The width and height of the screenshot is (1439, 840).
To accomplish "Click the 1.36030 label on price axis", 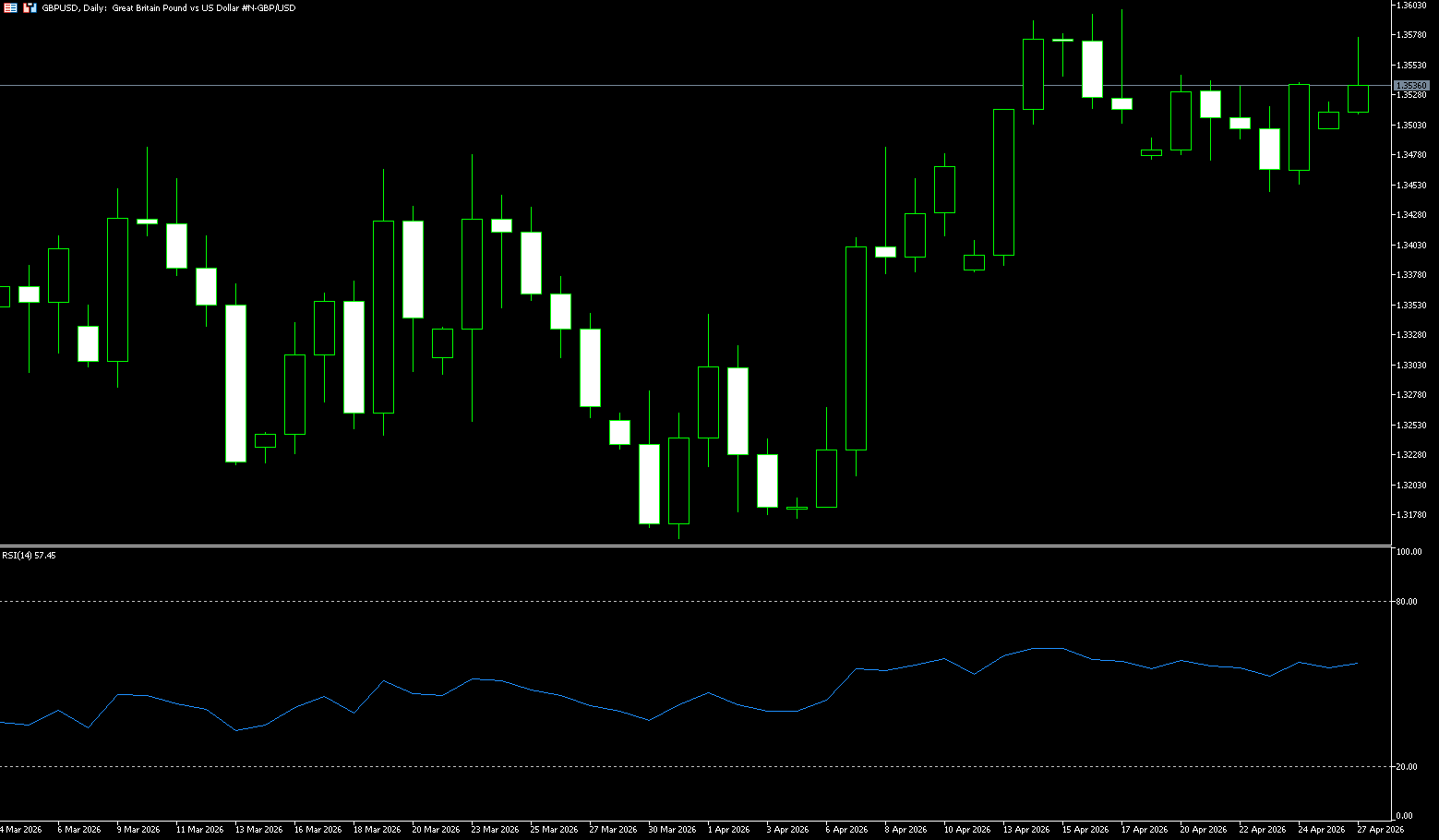I will [x=1411, y=6].
